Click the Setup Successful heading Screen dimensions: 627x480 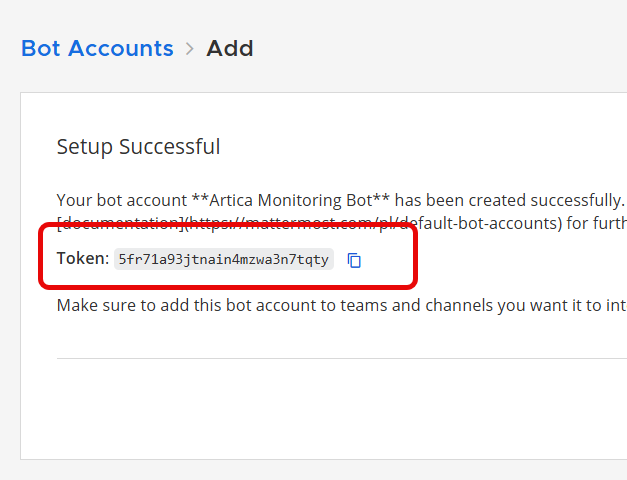coord(138,147)
